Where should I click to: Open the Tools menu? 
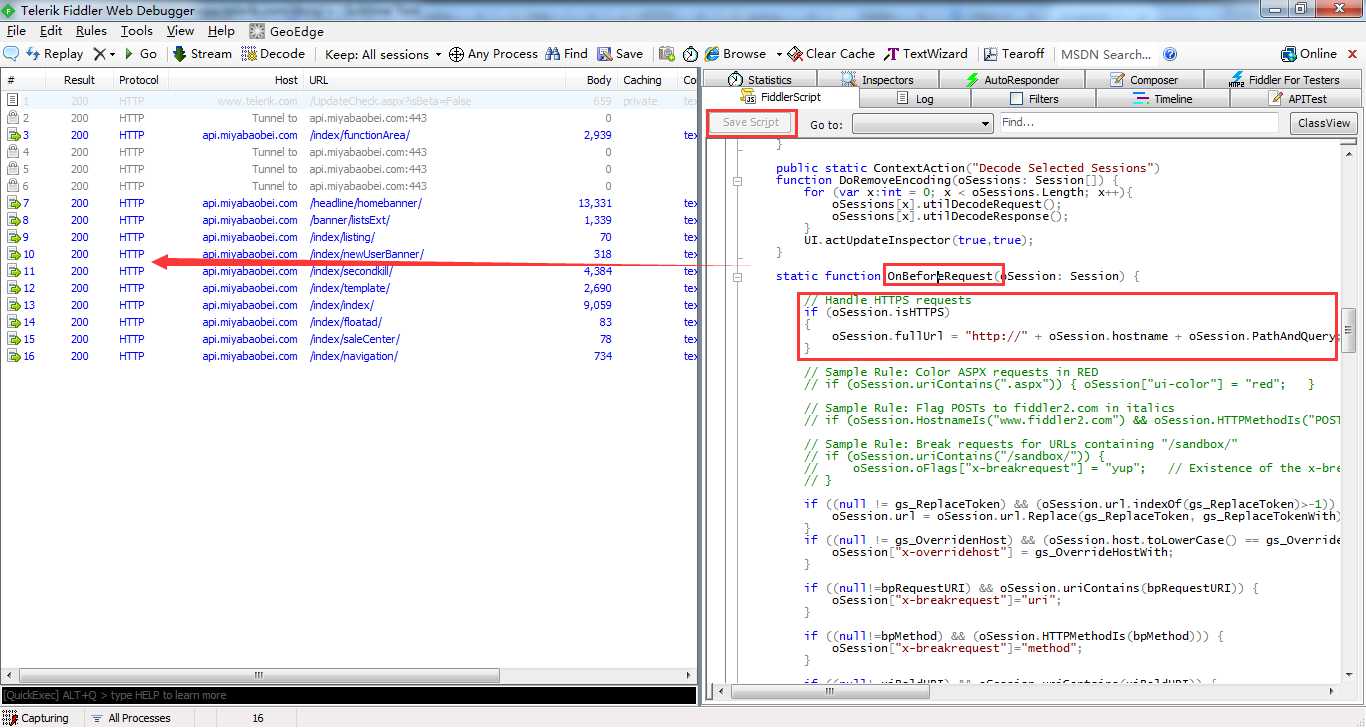point(137,31)
